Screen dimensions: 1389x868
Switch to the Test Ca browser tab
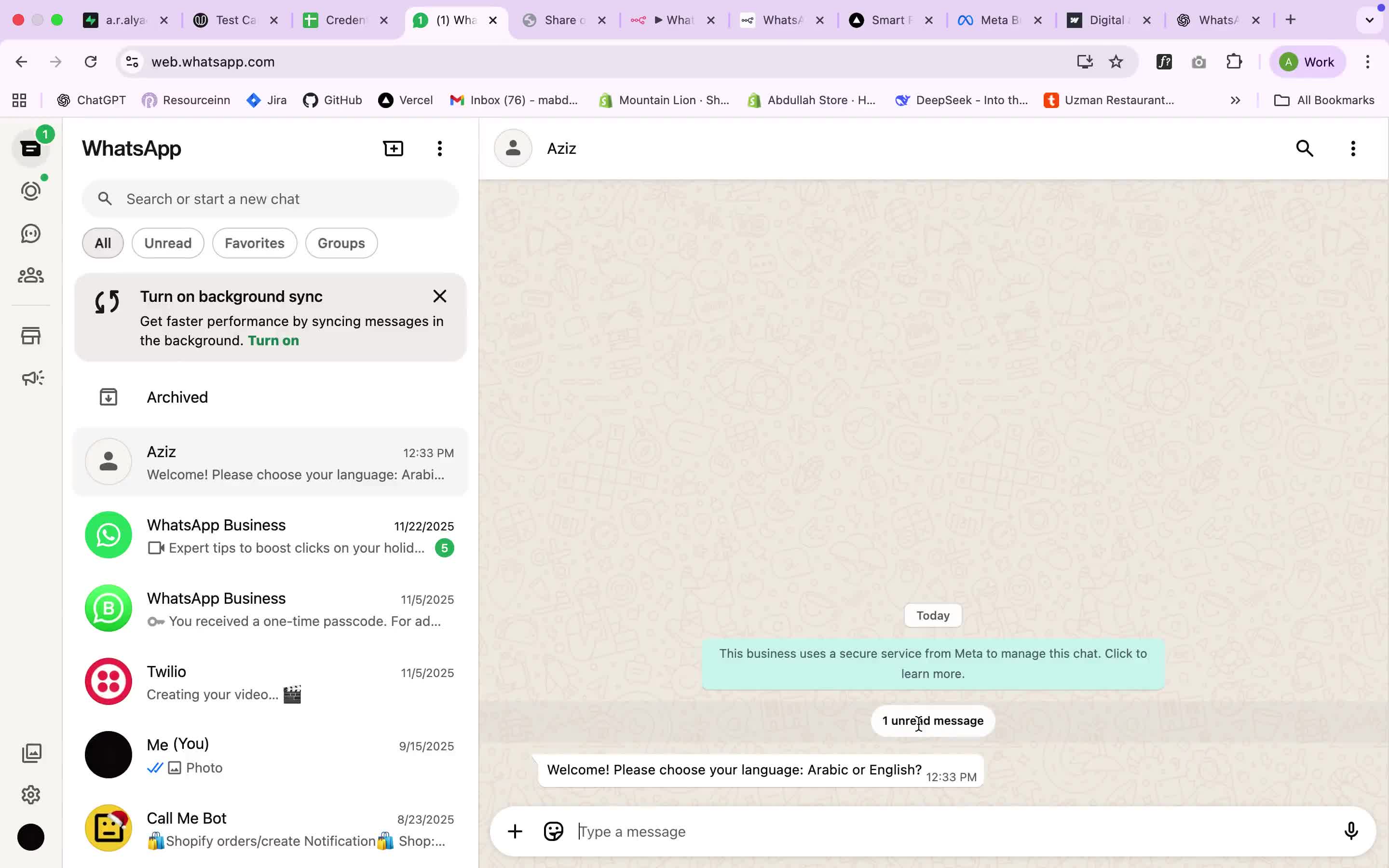coord(236,20)
